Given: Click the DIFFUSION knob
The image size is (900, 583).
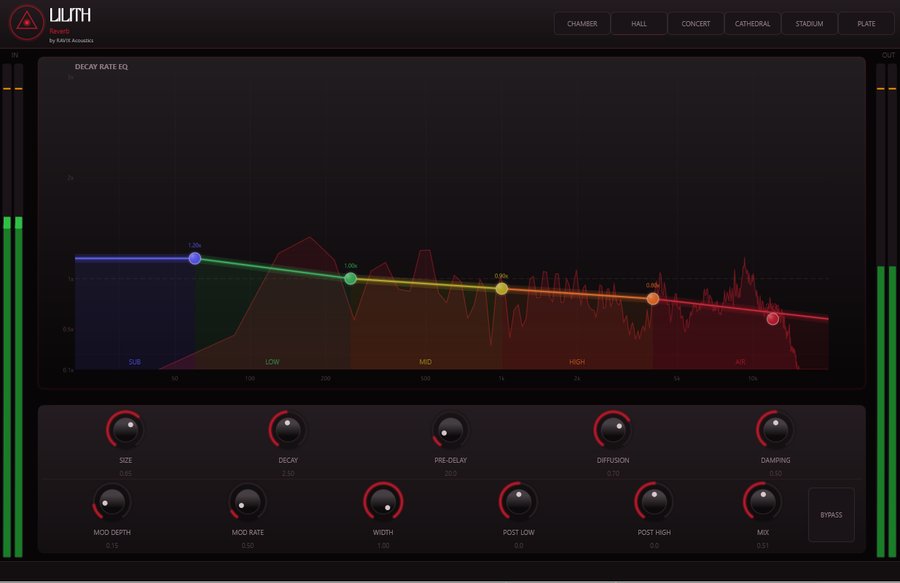Looking at the screenshot, I should pos(612,430).
